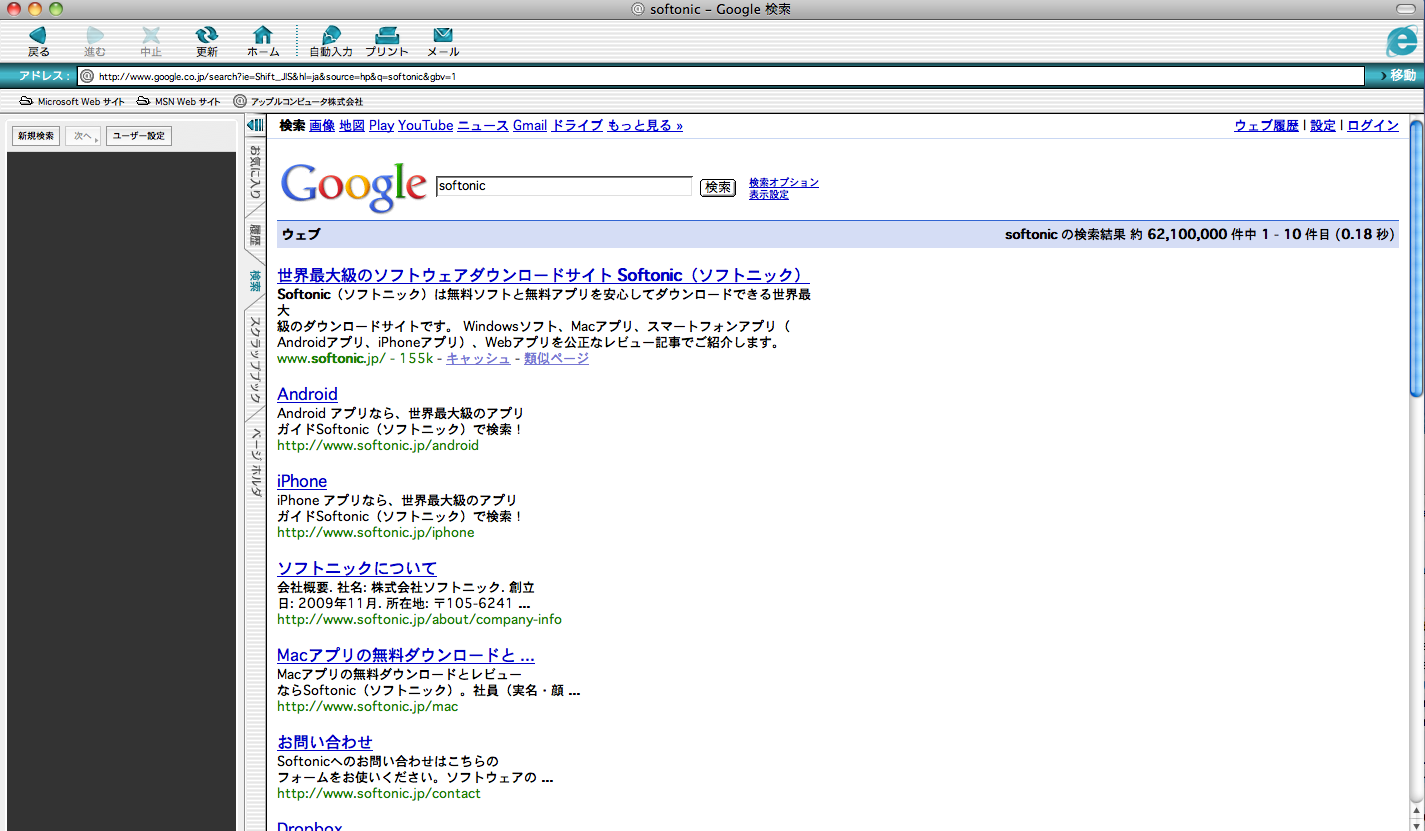Click the 自動入力 AutoFill icon

(x=331, y=36)
